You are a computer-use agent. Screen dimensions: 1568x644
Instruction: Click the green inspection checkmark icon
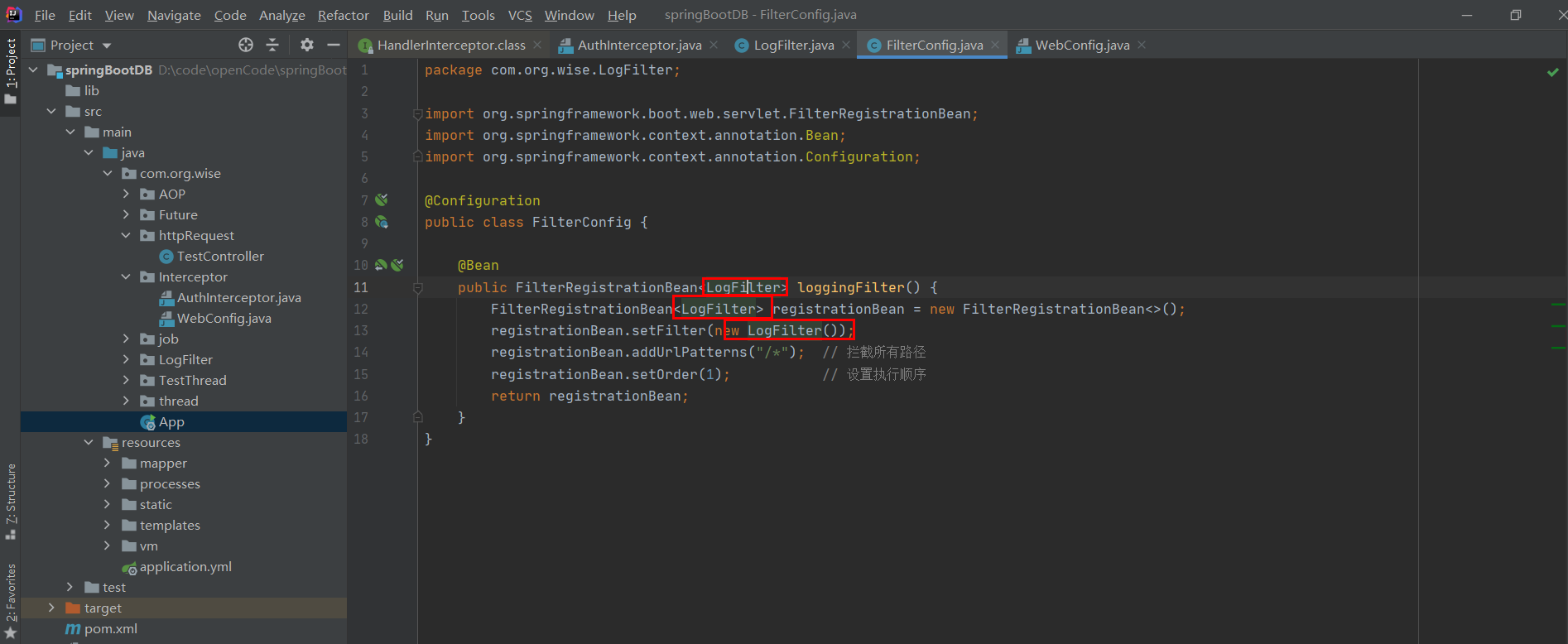point(1553,72)
